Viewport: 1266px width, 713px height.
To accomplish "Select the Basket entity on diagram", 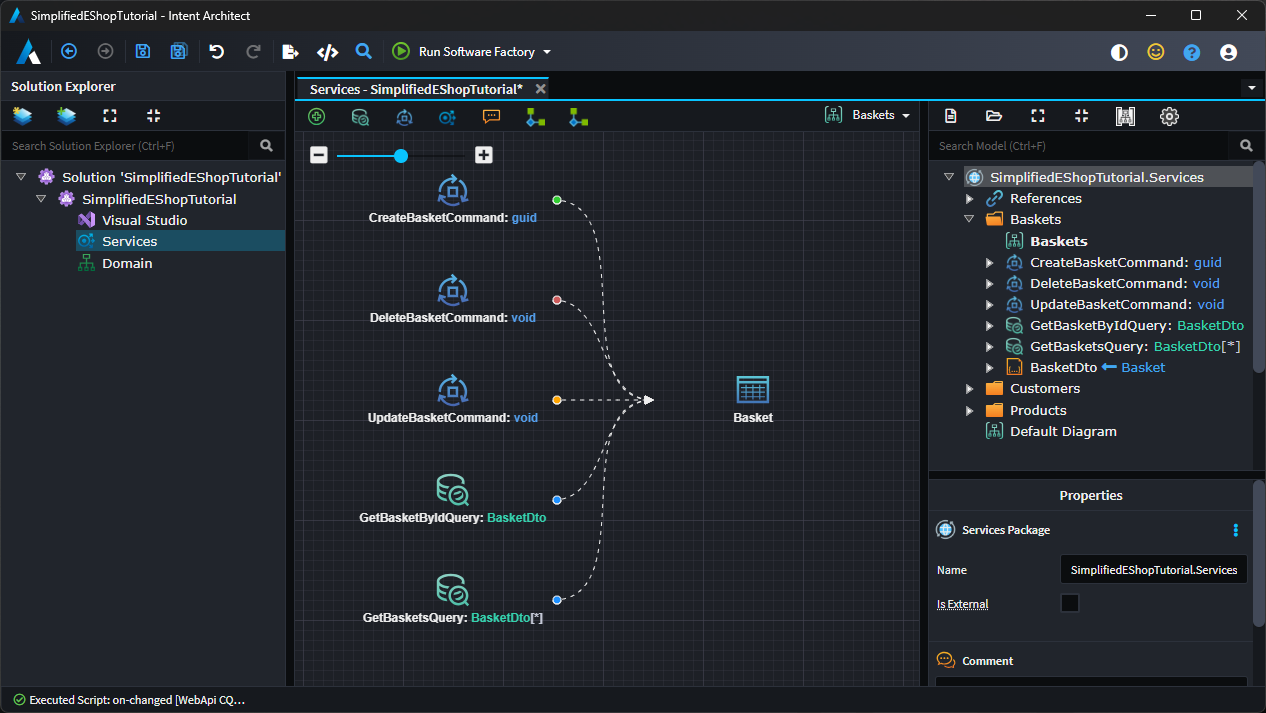I will tap(752, 399).
